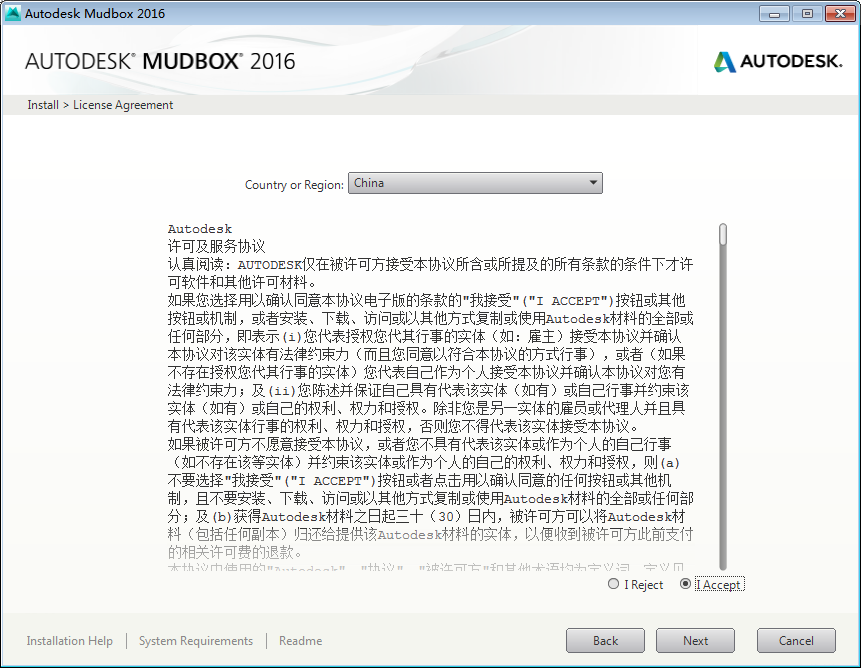Click the Install breadcrumb link
The image size is (861, 668).
[x=43, y=104]
